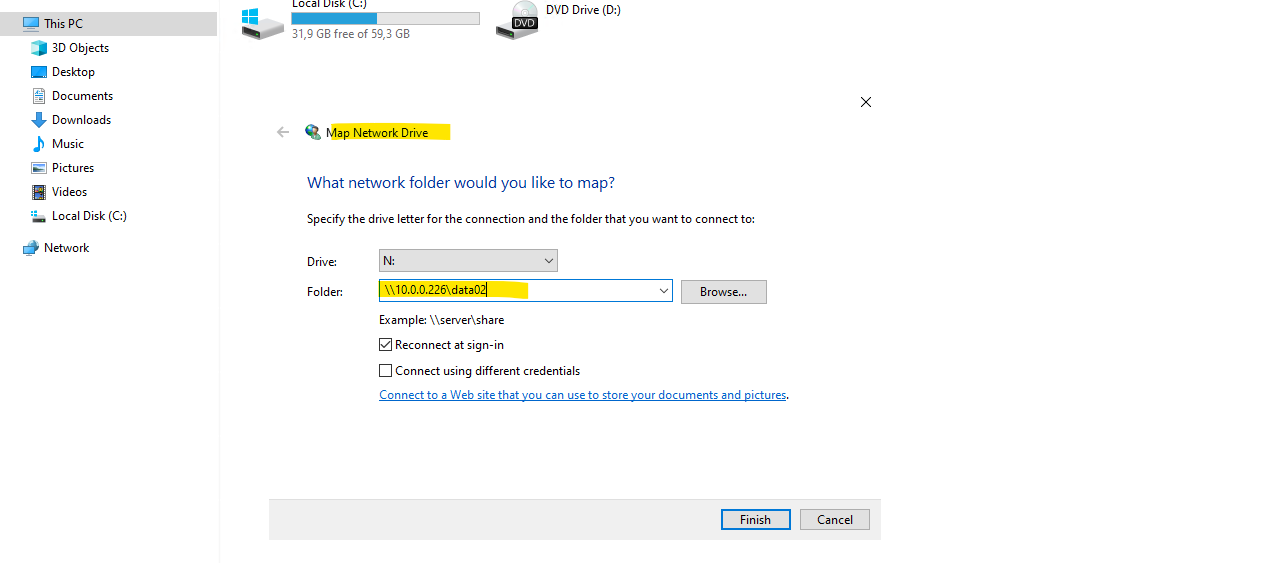This screenshot has width=1263, height=563.
Task: Open the Folder path history dropdown arrow
Action: coord(664,291)
